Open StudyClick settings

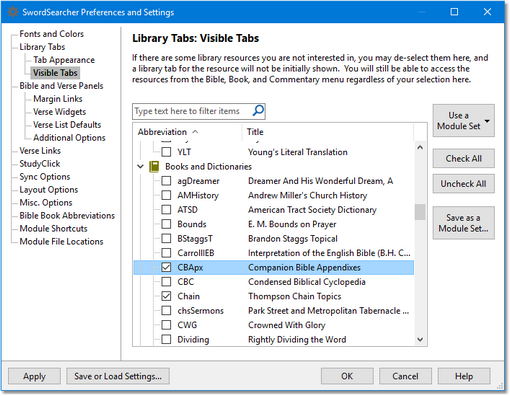tap(40, 164)
